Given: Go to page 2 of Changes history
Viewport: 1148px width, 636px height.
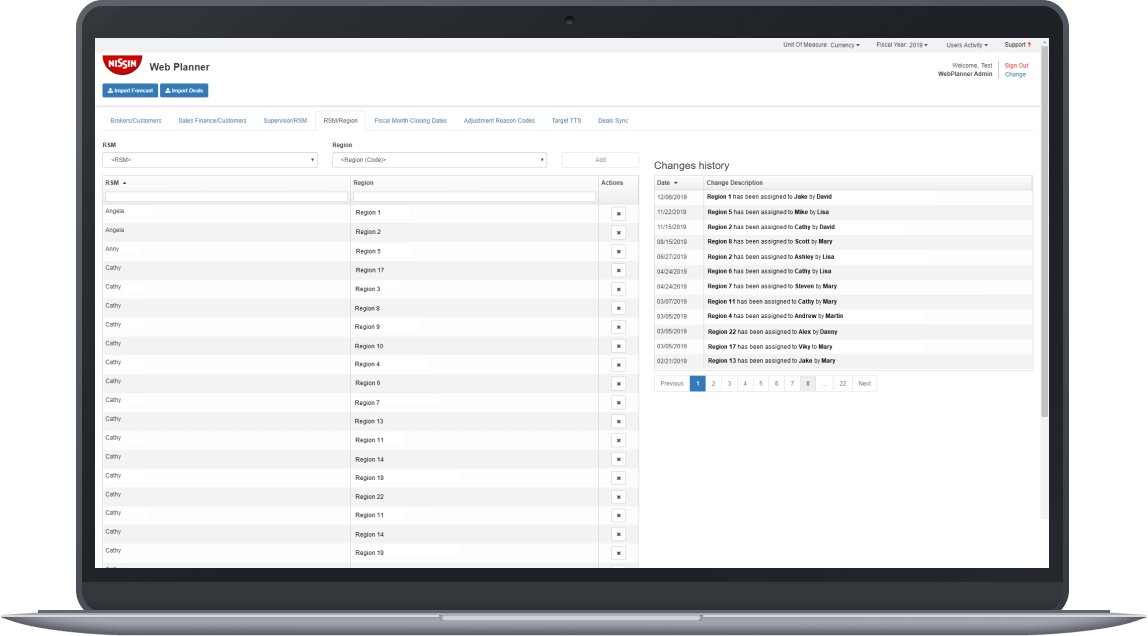Looking at the screenshot, I should click(x=713, y=383).
